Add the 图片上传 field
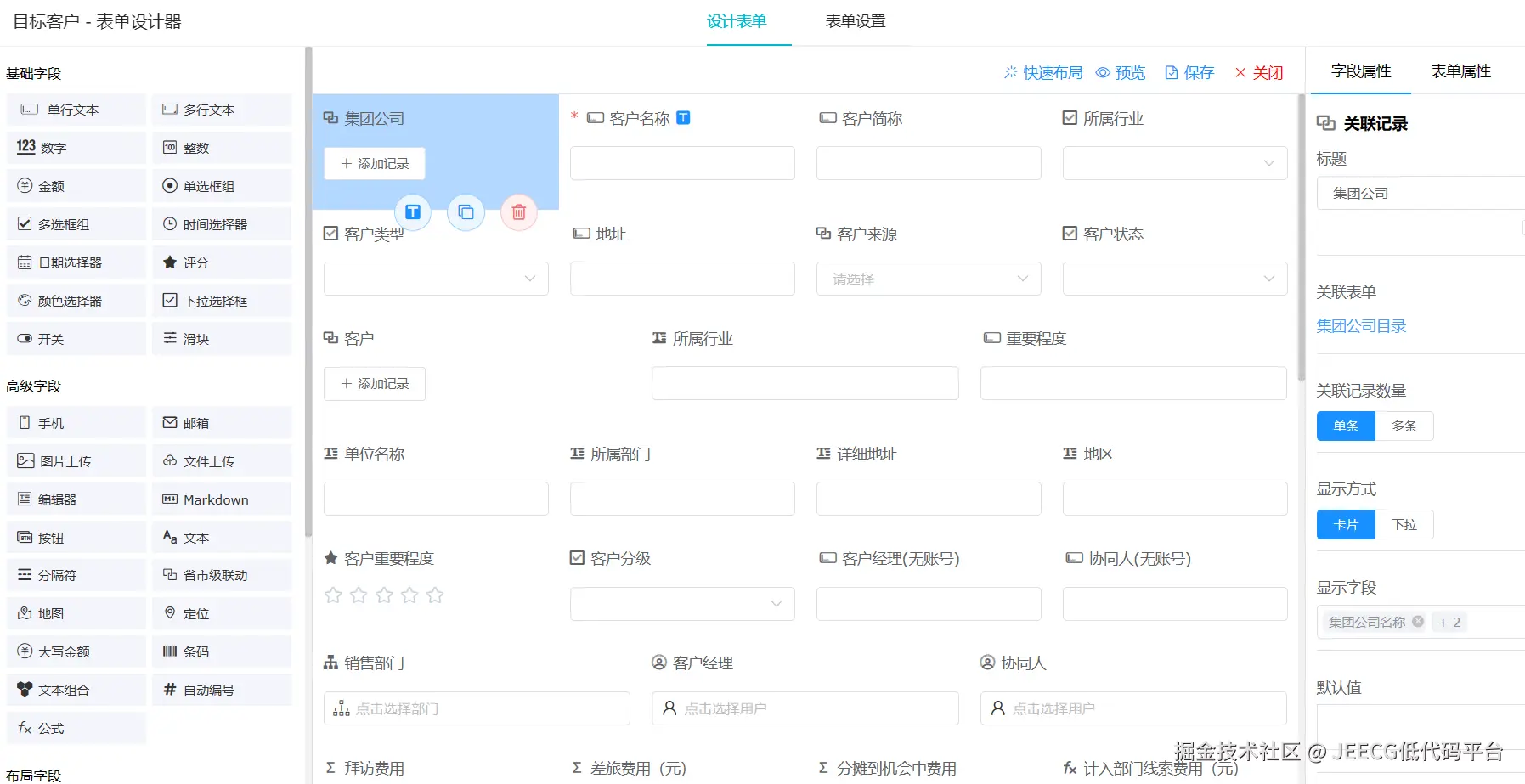 [76, 461]
